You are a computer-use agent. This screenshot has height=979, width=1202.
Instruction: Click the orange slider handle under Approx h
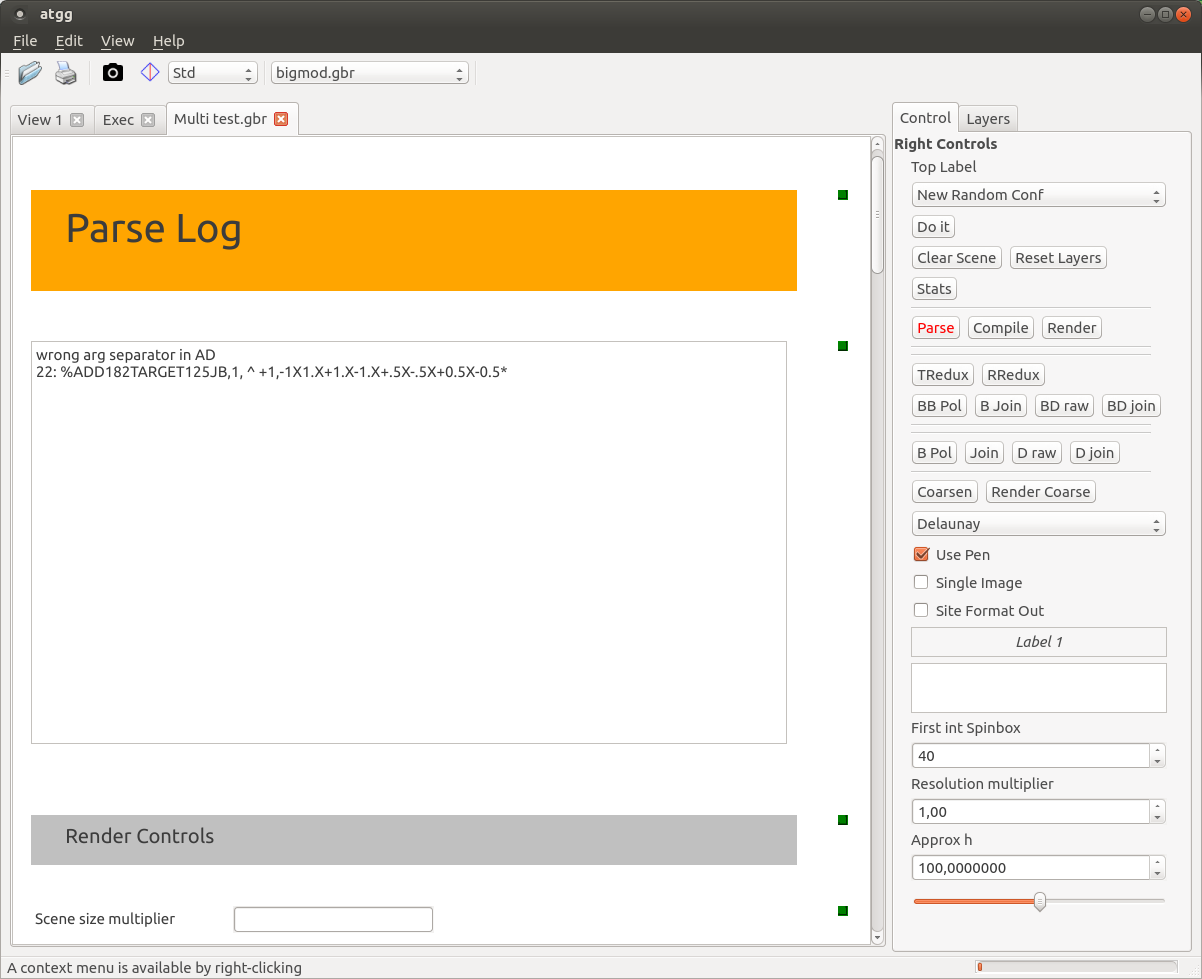(1040, 901)
